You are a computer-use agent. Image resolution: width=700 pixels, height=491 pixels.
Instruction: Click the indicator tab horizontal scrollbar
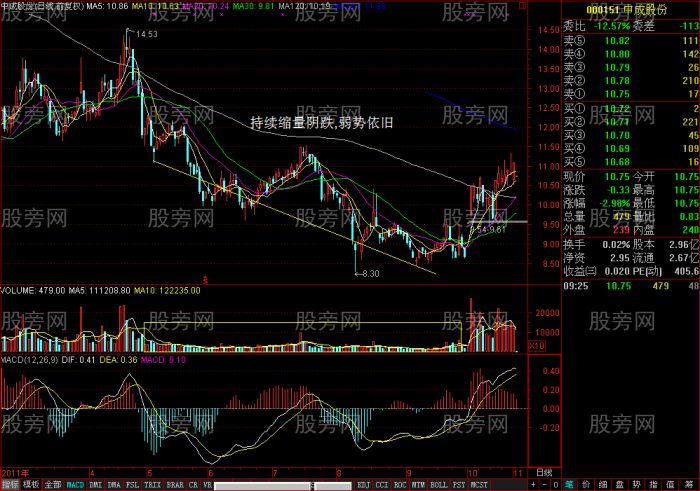click(x=283, y=485)
